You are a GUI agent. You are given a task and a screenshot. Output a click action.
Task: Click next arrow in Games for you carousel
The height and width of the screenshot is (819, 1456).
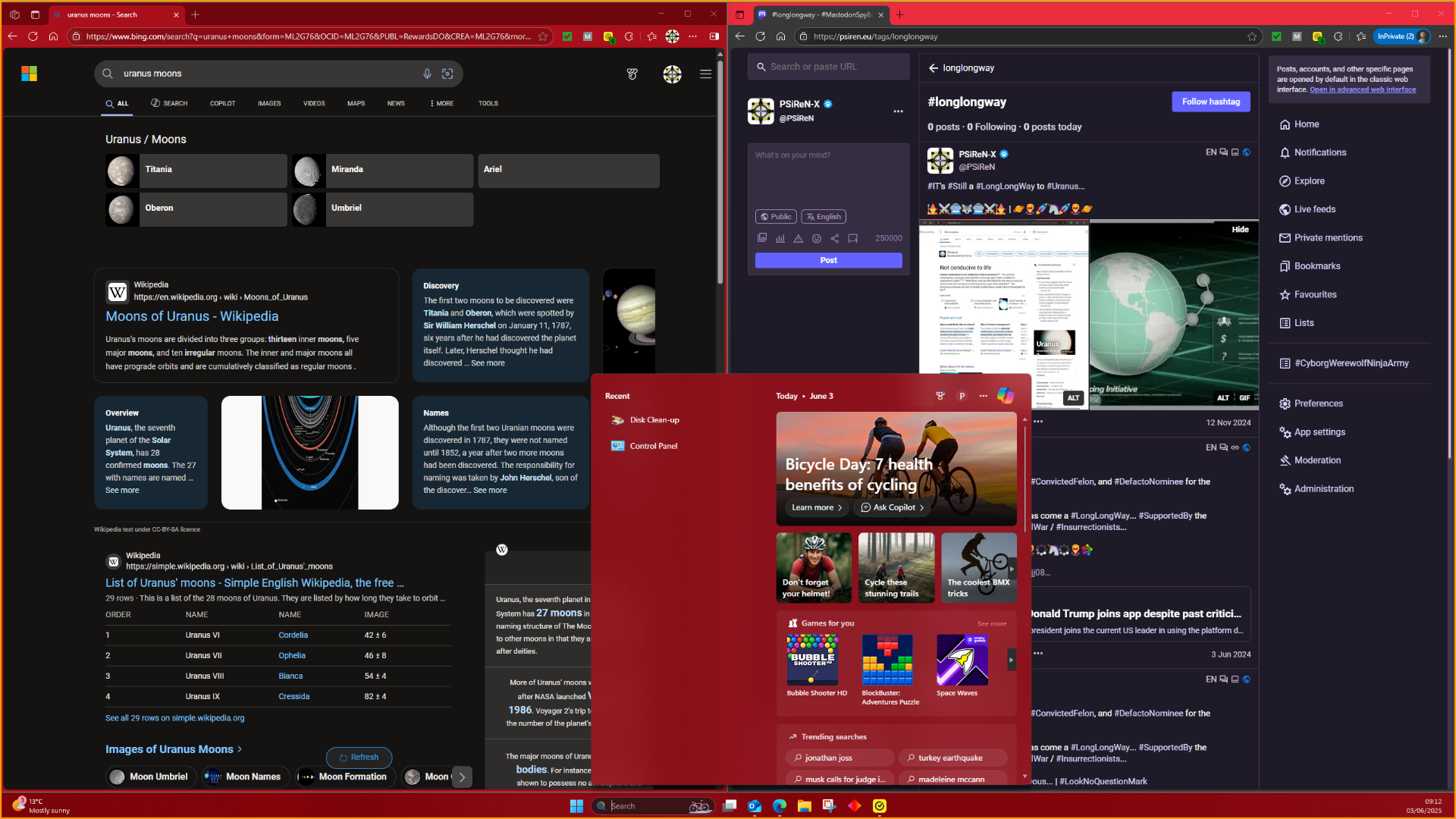[1011, 660]
